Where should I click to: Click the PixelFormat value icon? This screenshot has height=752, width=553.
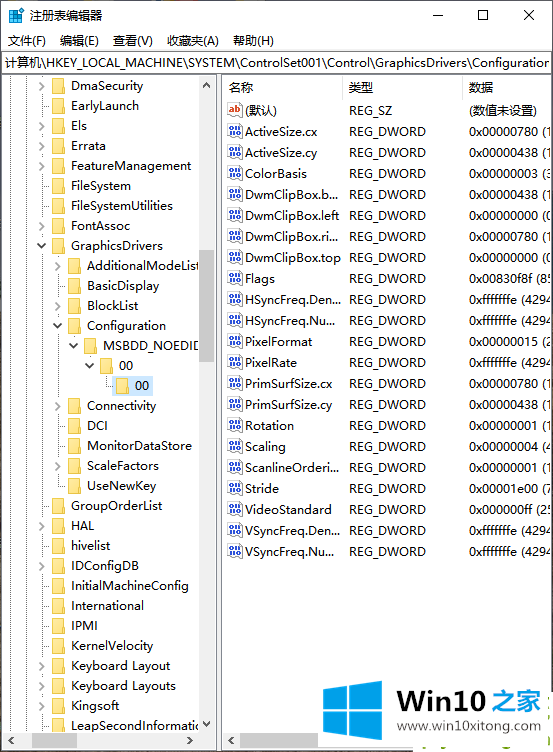pos(235,341)
